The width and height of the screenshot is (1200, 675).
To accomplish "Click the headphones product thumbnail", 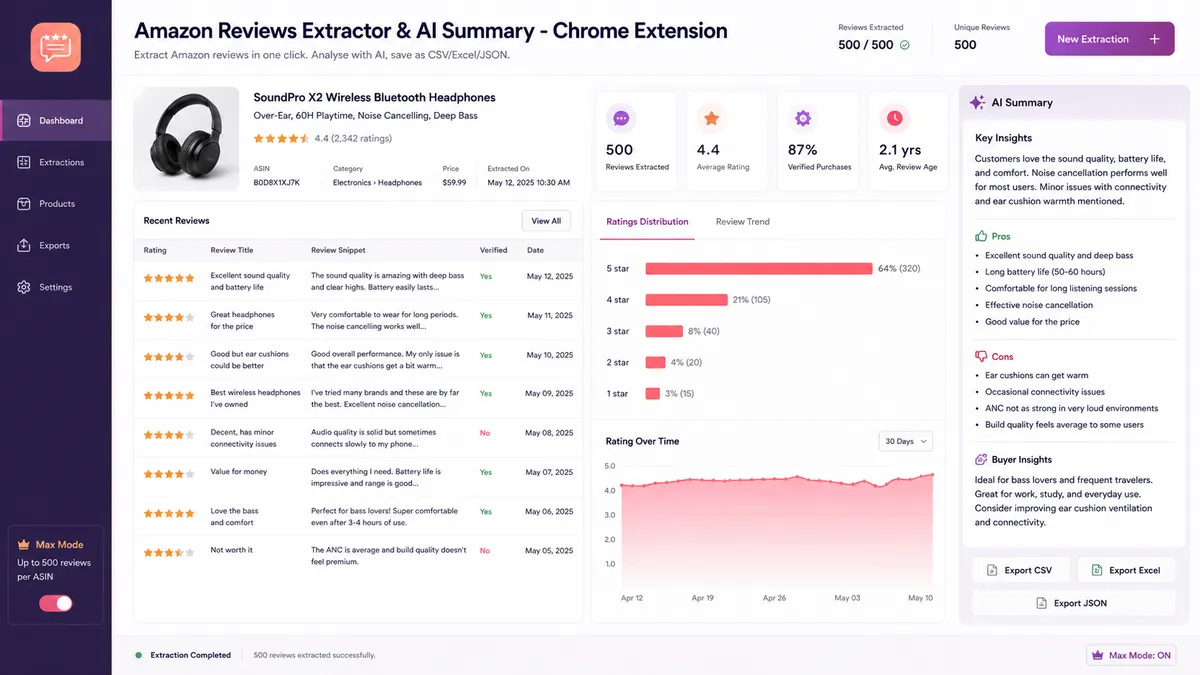I will tap(186, 140).
